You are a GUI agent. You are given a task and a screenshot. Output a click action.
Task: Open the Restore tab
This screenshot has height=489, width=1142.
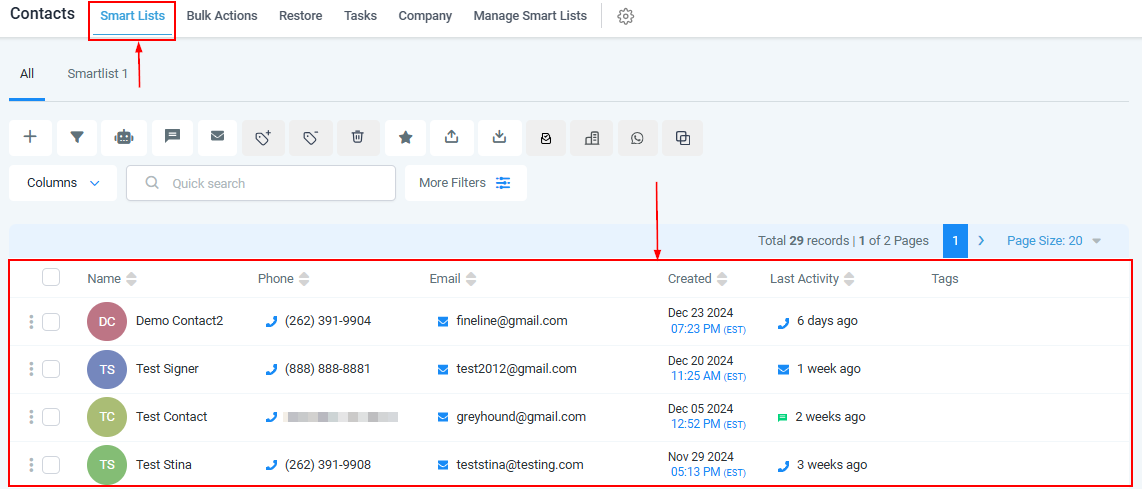pyautogui.click(x=301, y=15)
